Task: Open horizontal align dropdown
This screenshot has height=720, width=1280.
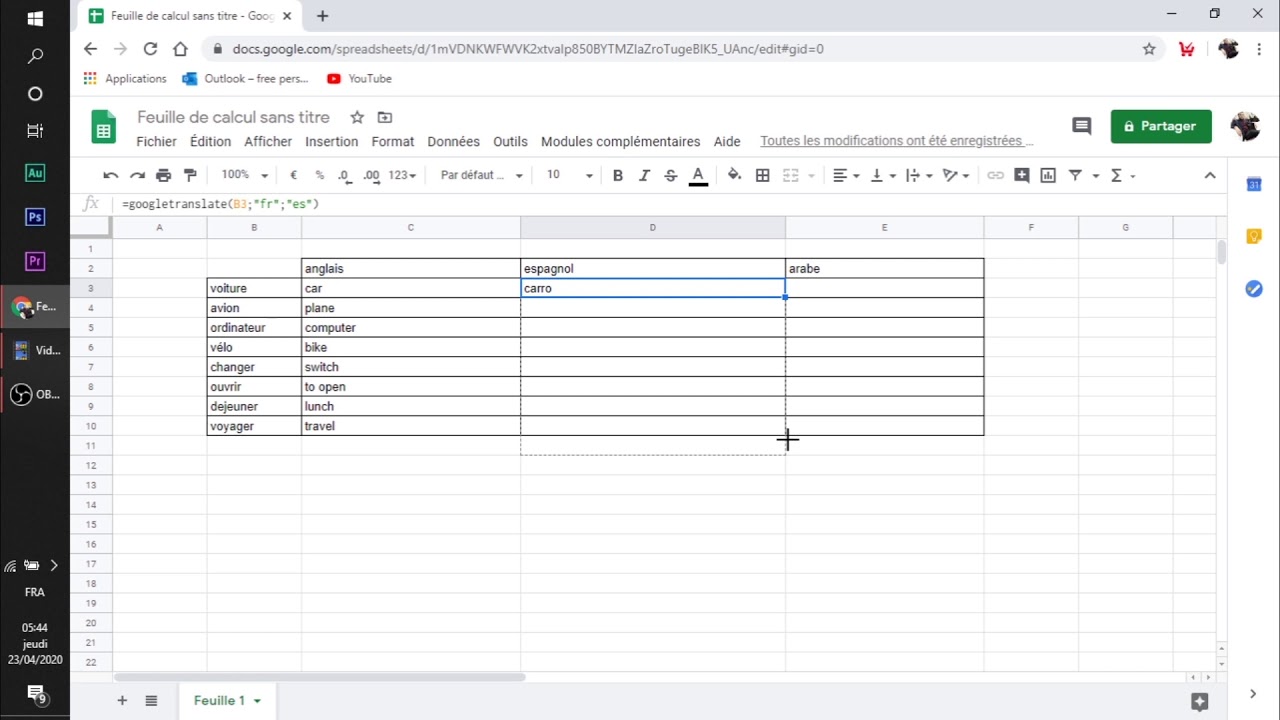Action: tap(846, 175)
